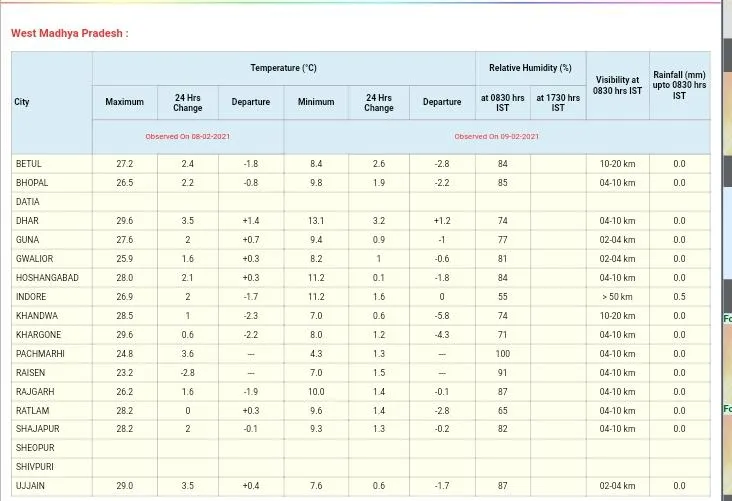The image size is (732, 501).
Task: Select the GWALIOR city row name
Action: point(35,259)
